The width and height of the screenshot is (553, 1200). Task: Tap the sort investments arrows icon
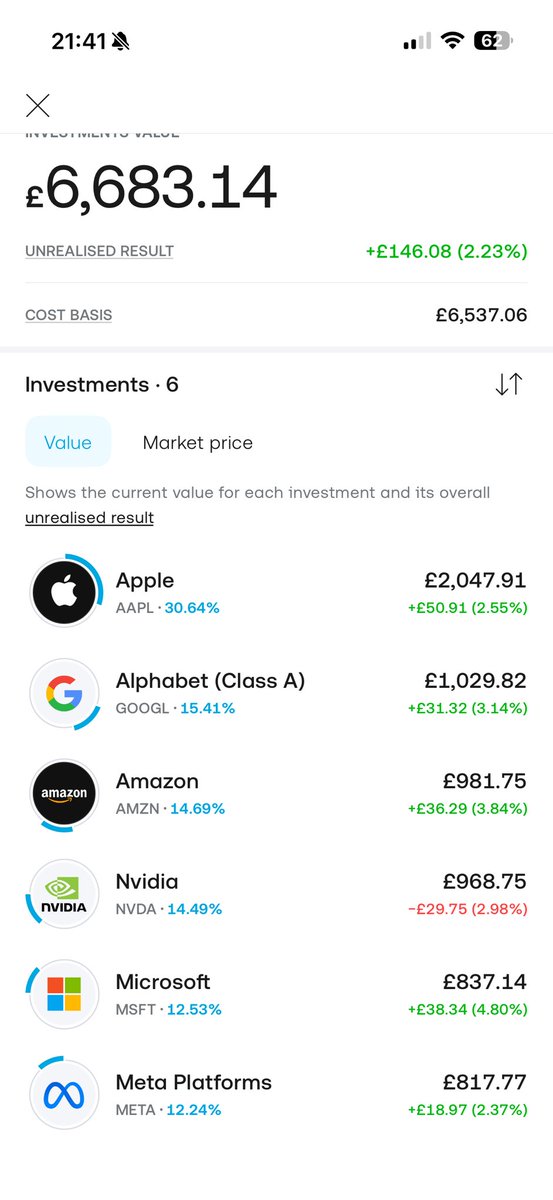509,384
